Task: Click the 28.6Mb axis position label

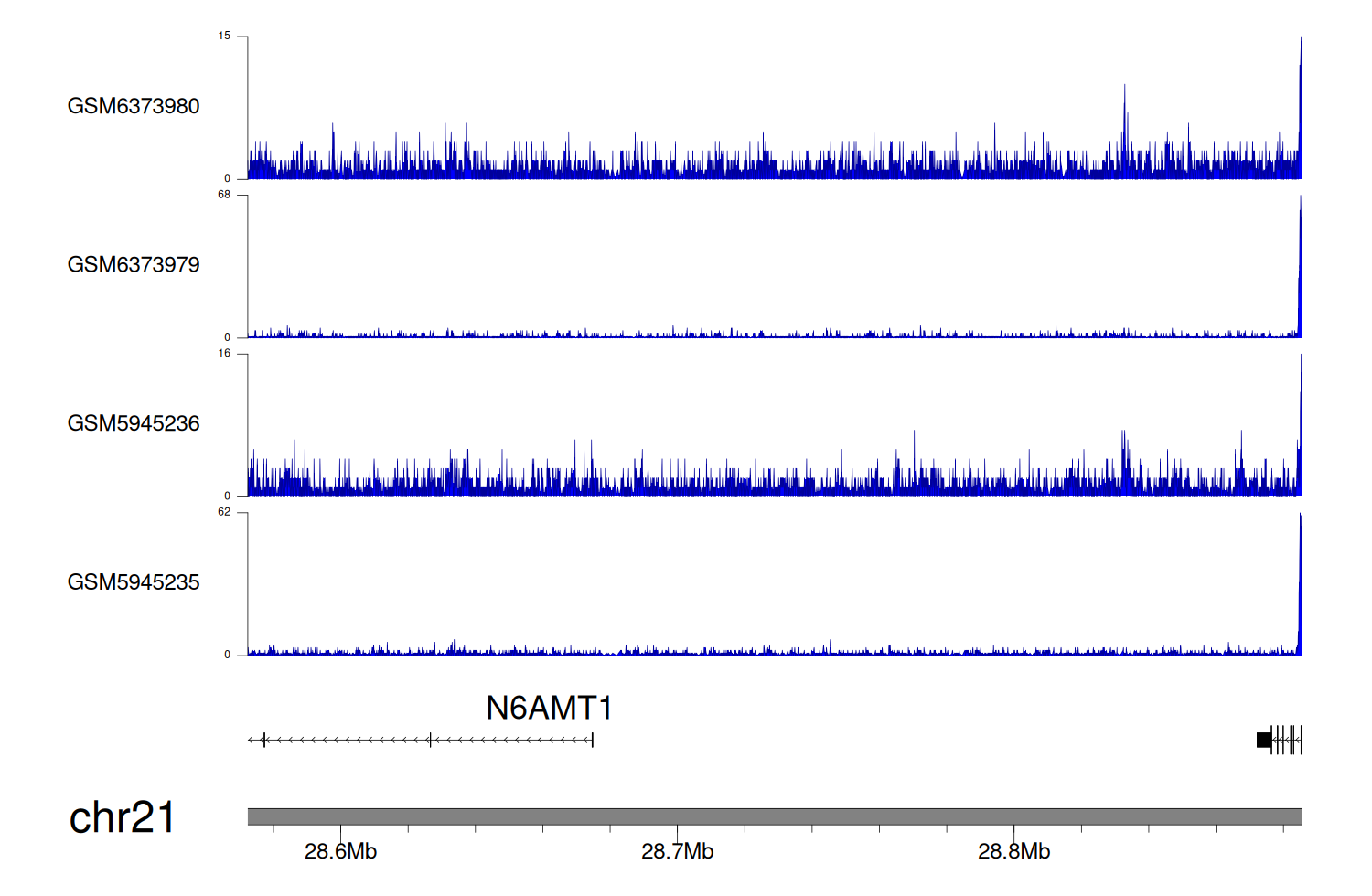Action: [340, 852]
